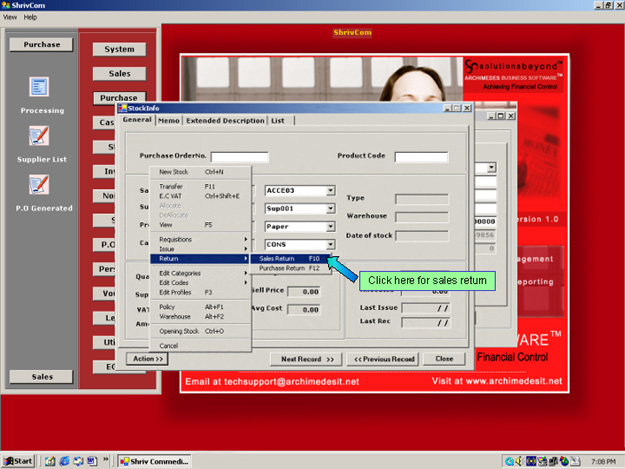Expand the Issue submenu
Image resolution: width=625 pixels, height=469 pixels.
pyautogui.click(x=200, y=249)
